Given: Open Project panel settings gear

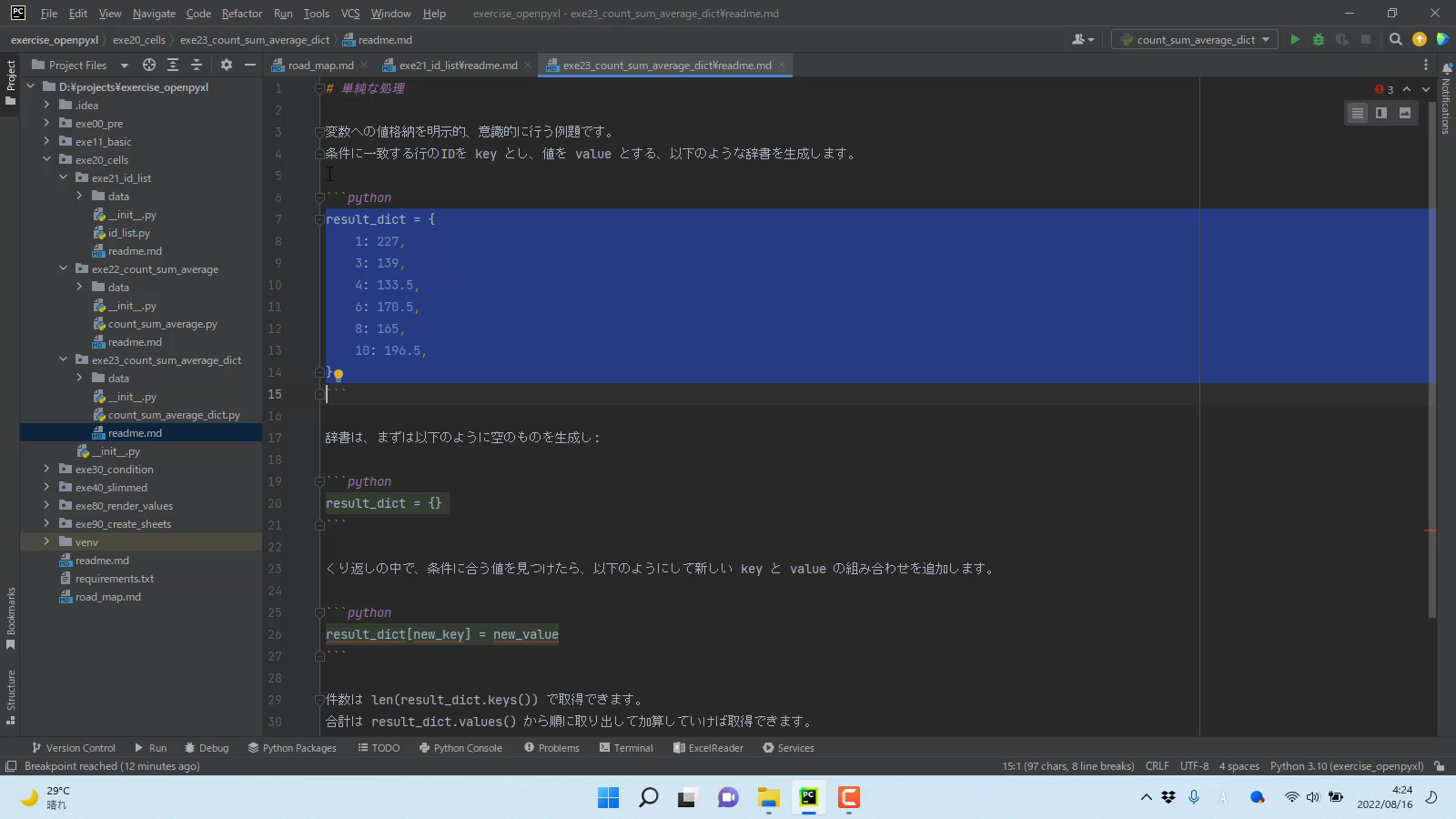Looking at the screenshot, I should click(x=227, y=65).
